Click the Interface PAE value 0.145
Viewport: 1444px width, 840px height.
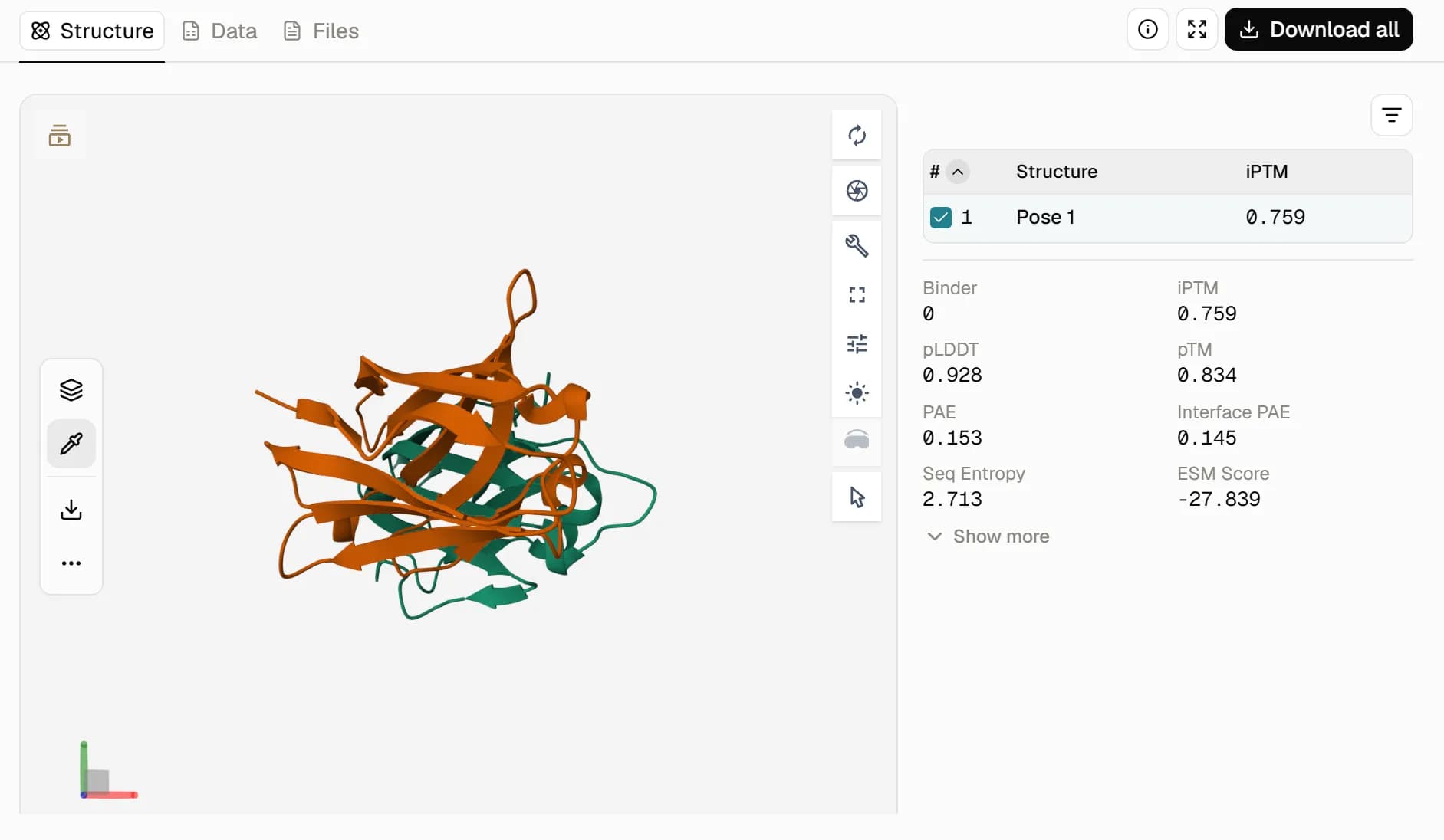click(1207, 438)
